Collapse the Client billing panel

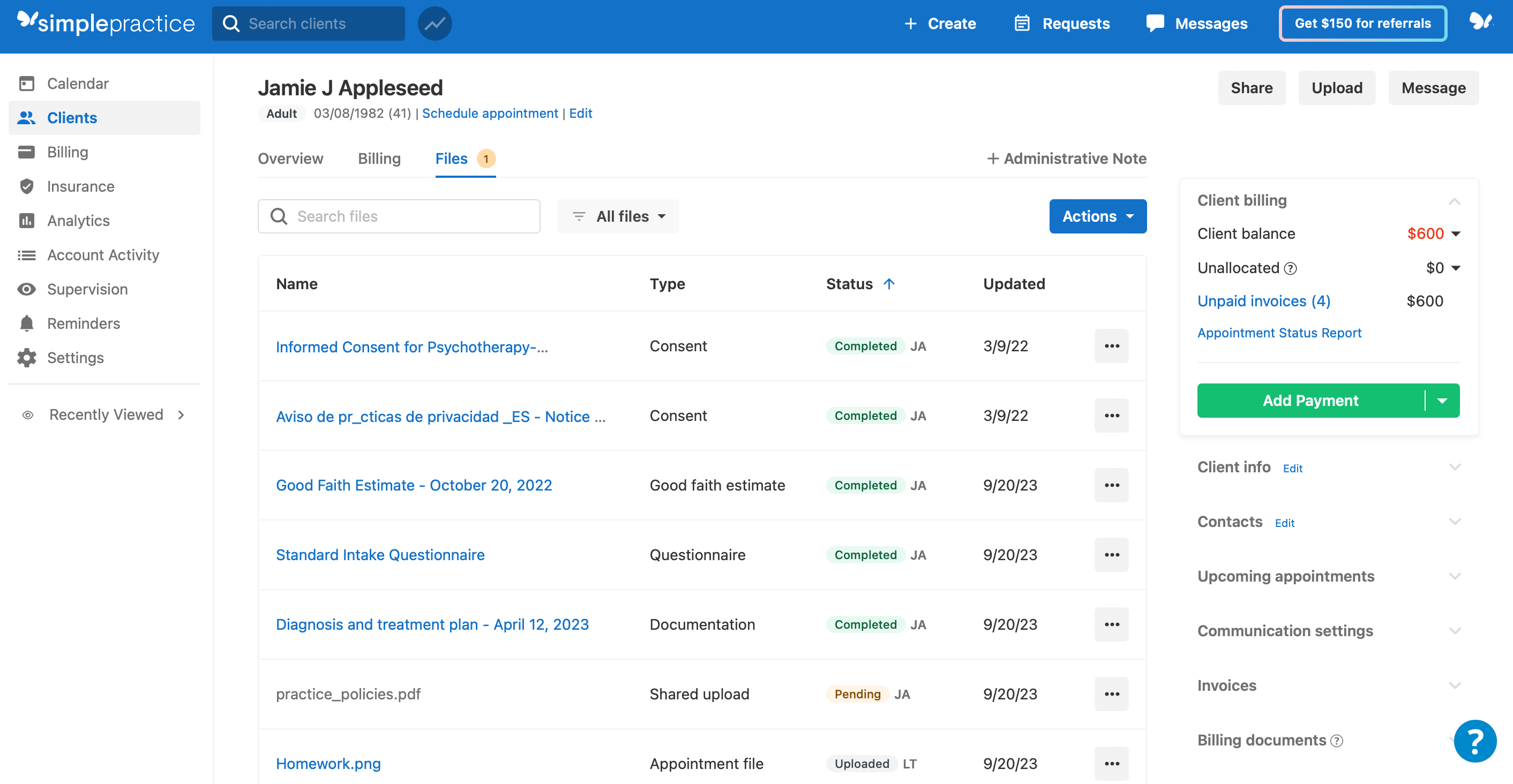tap(1455, 200)
